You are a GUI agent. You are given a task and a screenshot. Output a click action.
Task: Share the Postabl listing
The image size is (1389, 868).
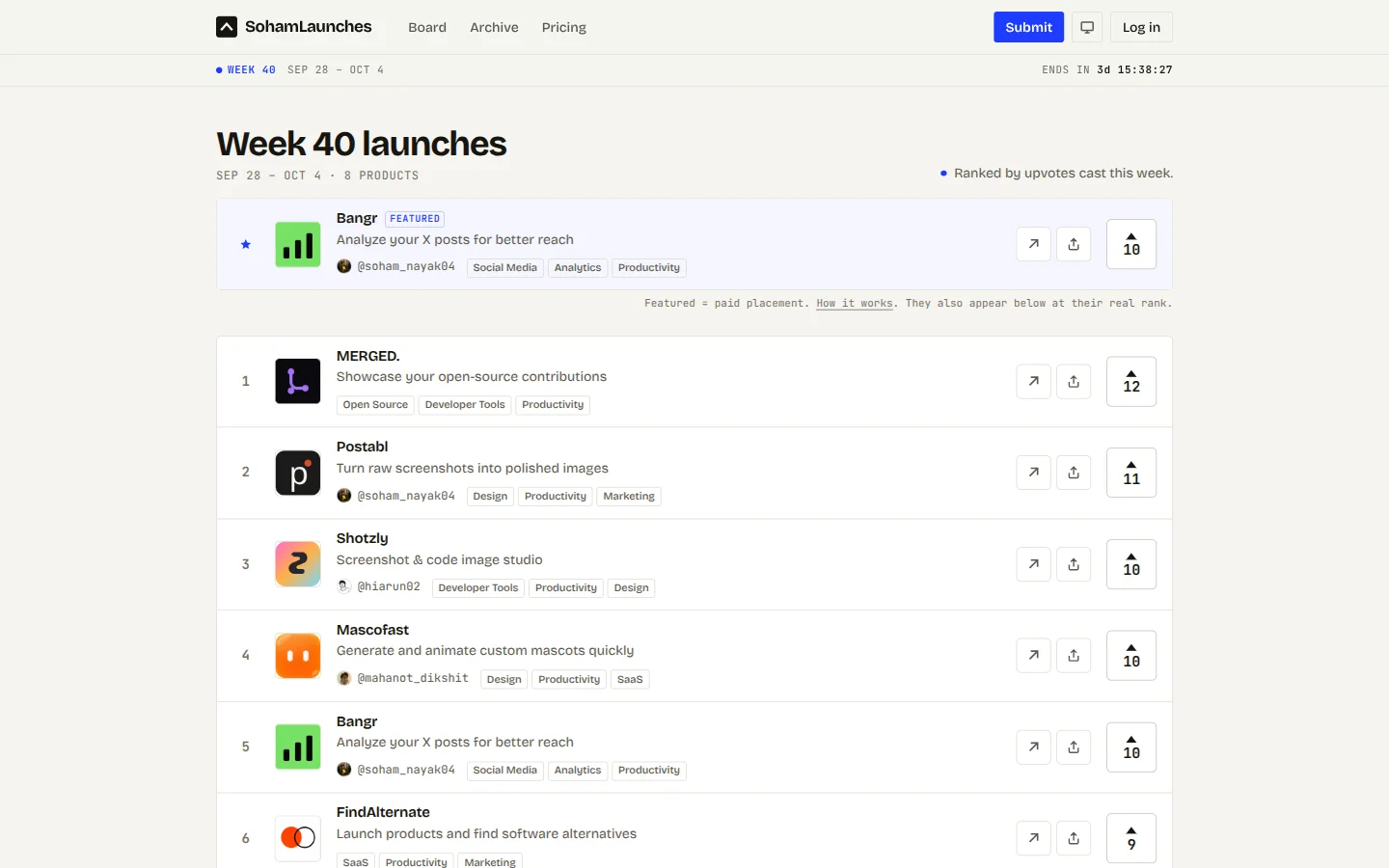pos(1074,473)
